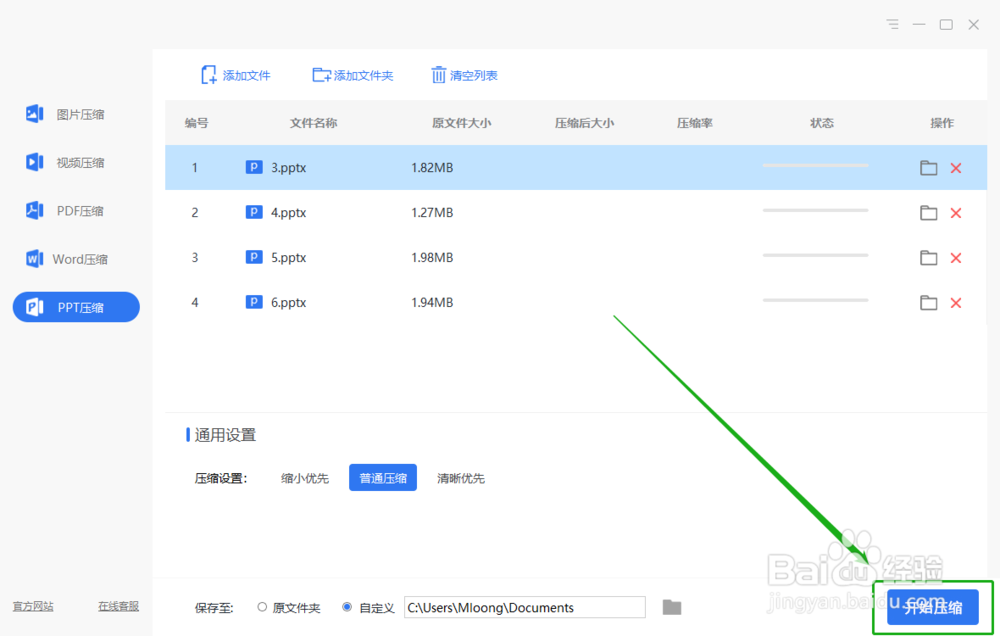Screen dimensions: 1000x636
Task: Click progress bar in 3.pptx row
Action: (x=815, y=165)
